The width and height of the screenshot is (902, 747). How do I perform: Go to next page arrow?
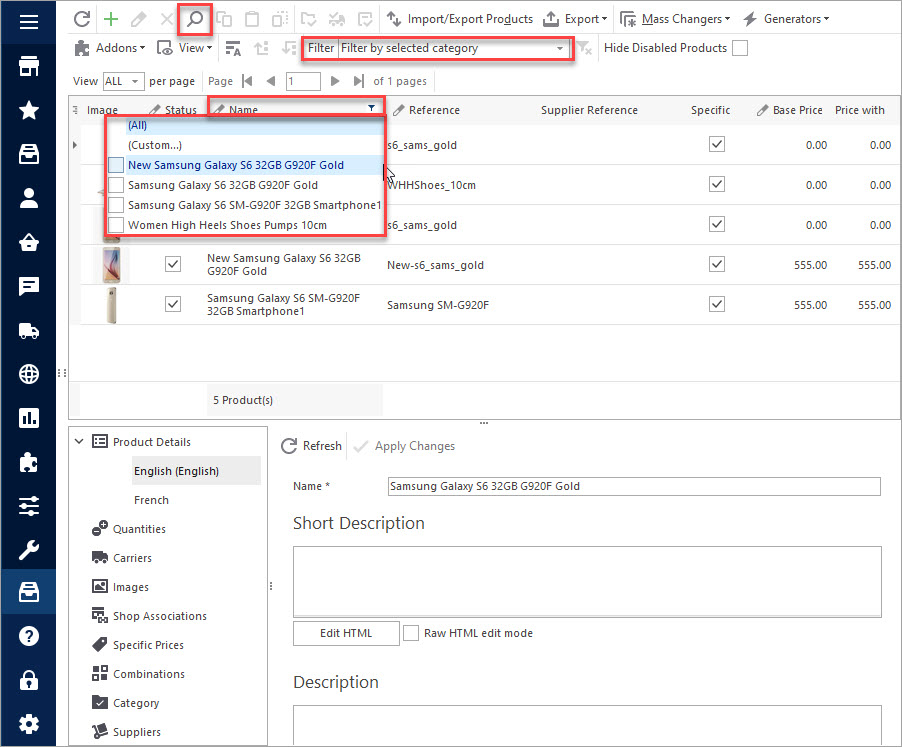335,81
